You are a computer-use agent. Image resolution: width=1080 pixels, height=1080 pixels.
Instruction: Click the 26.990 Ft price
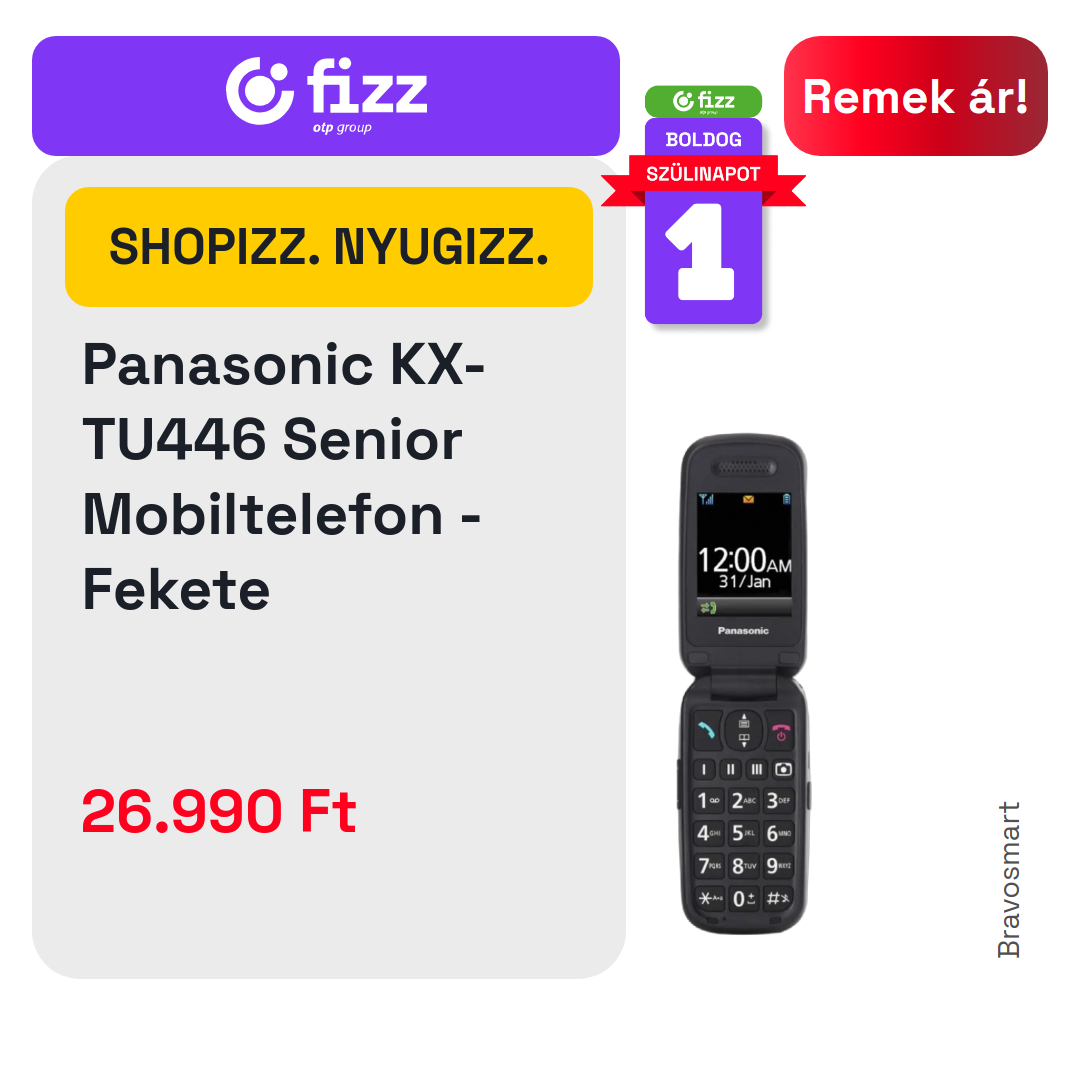(x=219, y=811)
